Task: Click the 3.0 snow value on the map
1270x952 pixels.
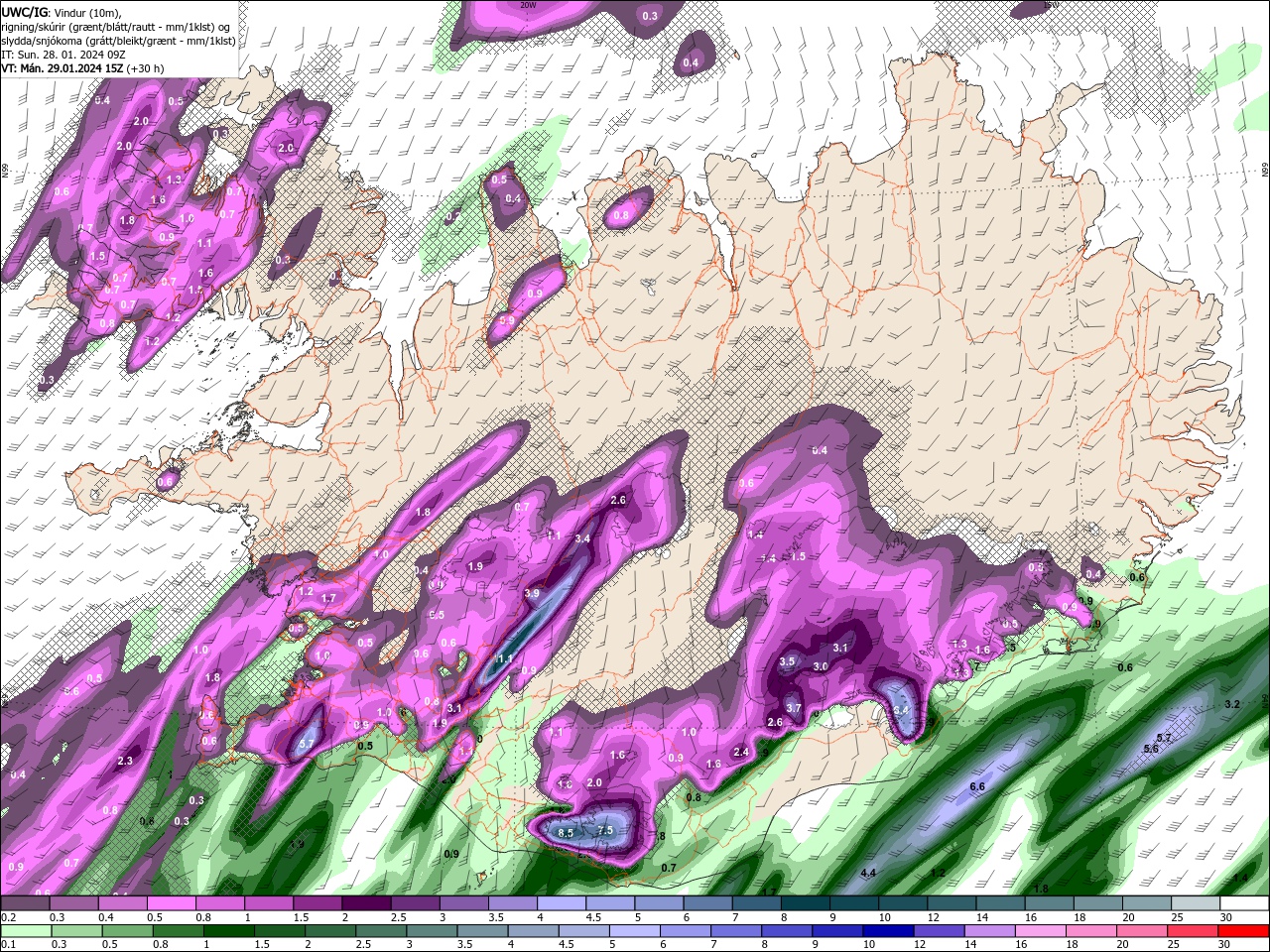Action: [821, 667]
